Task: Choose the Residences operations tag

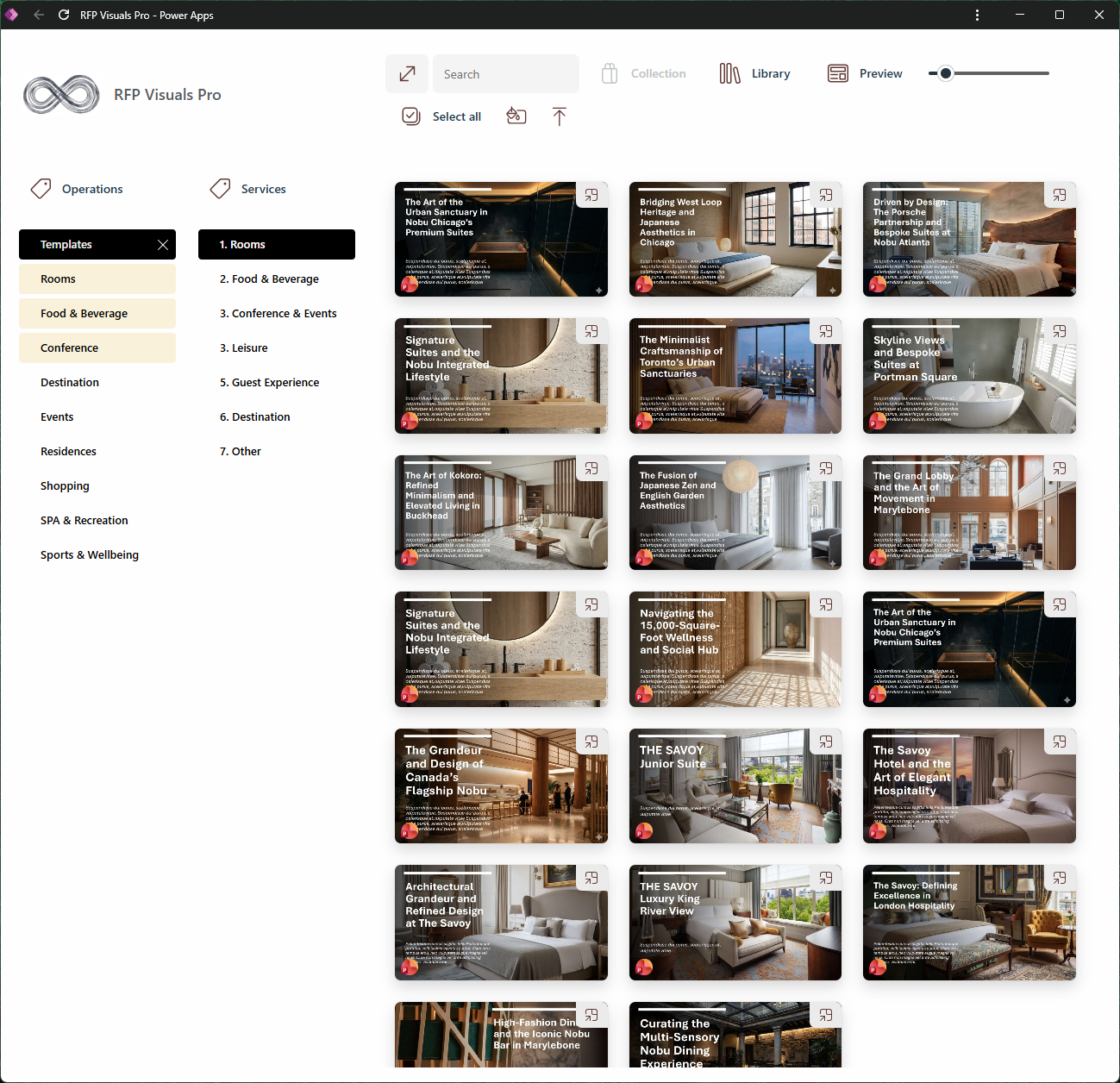Action: tap(97, 452)
